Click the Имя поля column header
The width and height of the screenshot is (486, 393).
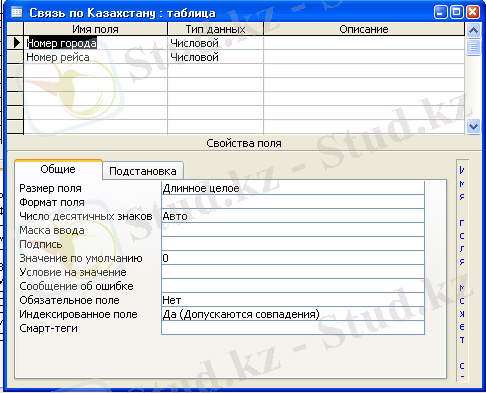[x=95, y=29]
